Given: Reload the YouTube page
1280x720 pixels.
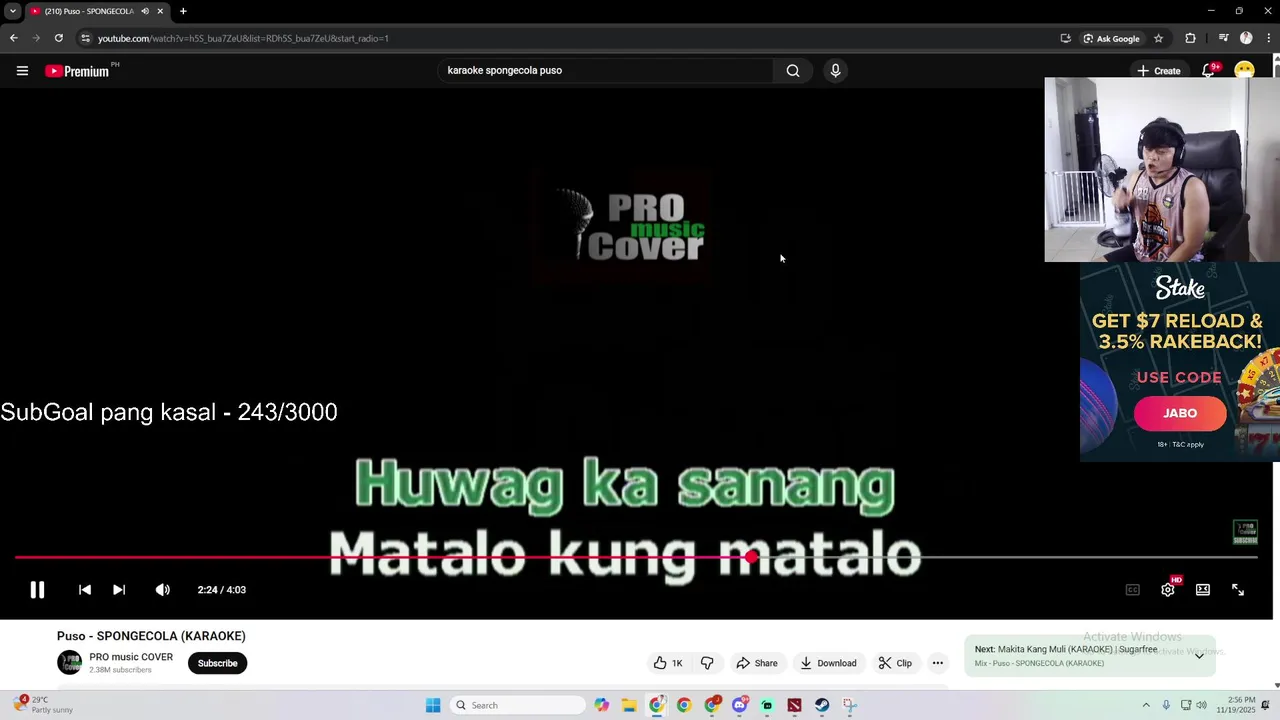Looking at the screenshot, I should click(59, 38).
